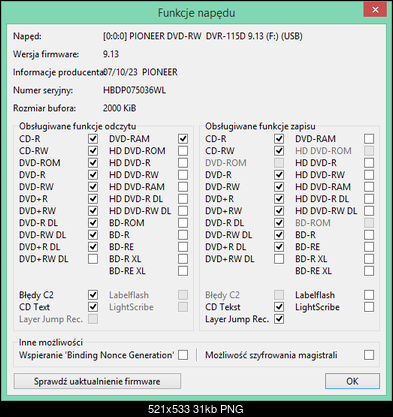Click the OK button
393x417 pixels.
point(352,381)
